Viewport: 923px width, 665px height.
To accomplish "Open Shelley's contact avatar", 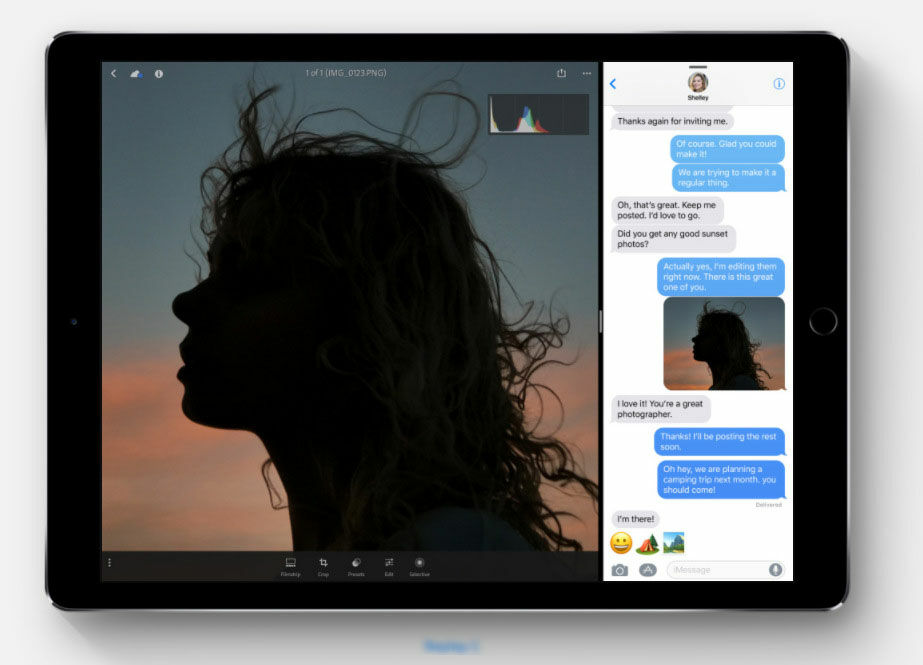I will [698, 82].
